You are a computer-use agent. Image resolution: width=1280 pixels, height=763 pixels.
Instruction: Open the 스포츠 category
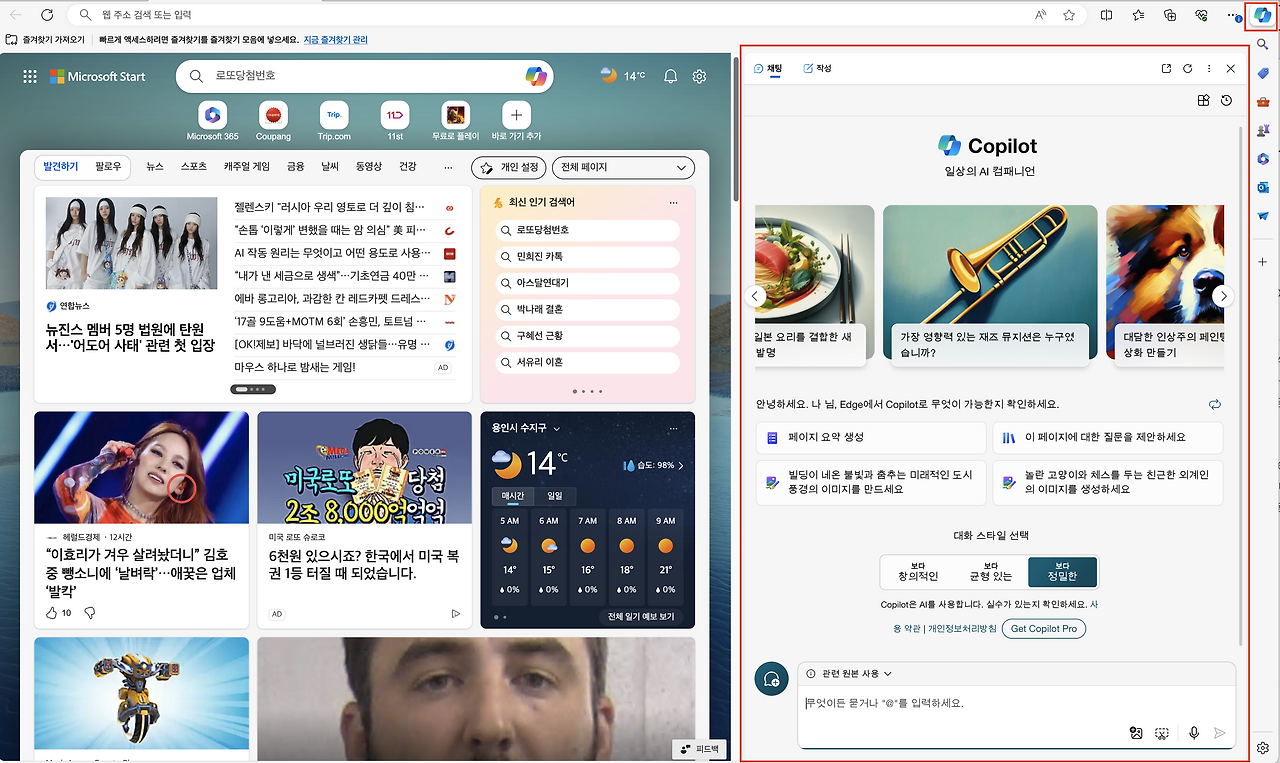[194, 167]
